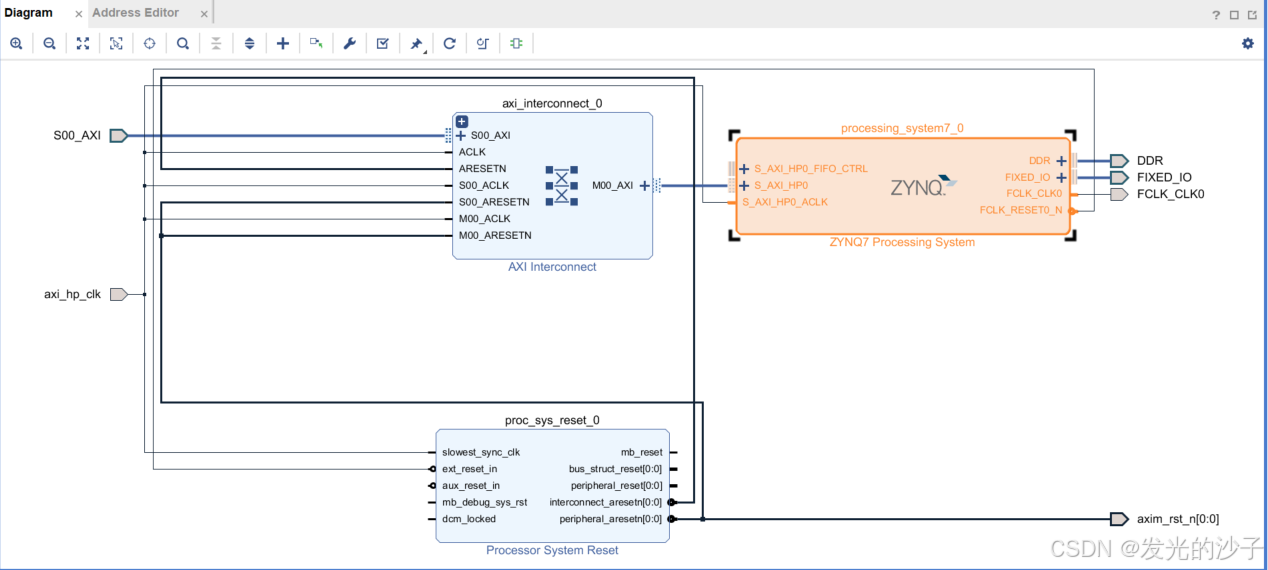Click the ext_reset_in pin
1268x570 pixels.
469,469
